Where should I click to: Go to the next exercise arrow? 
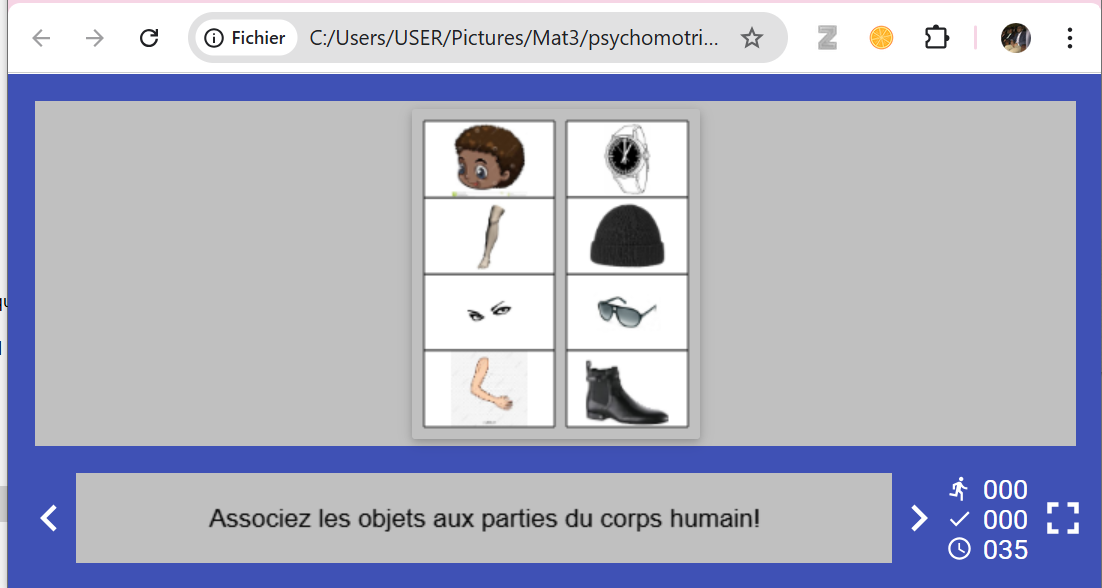tap(919, 518)
